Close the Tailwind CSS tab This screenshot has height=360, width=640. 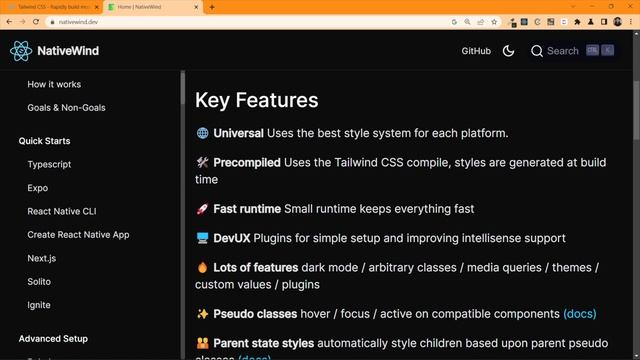pyautogui.click(x=97, y=7)
